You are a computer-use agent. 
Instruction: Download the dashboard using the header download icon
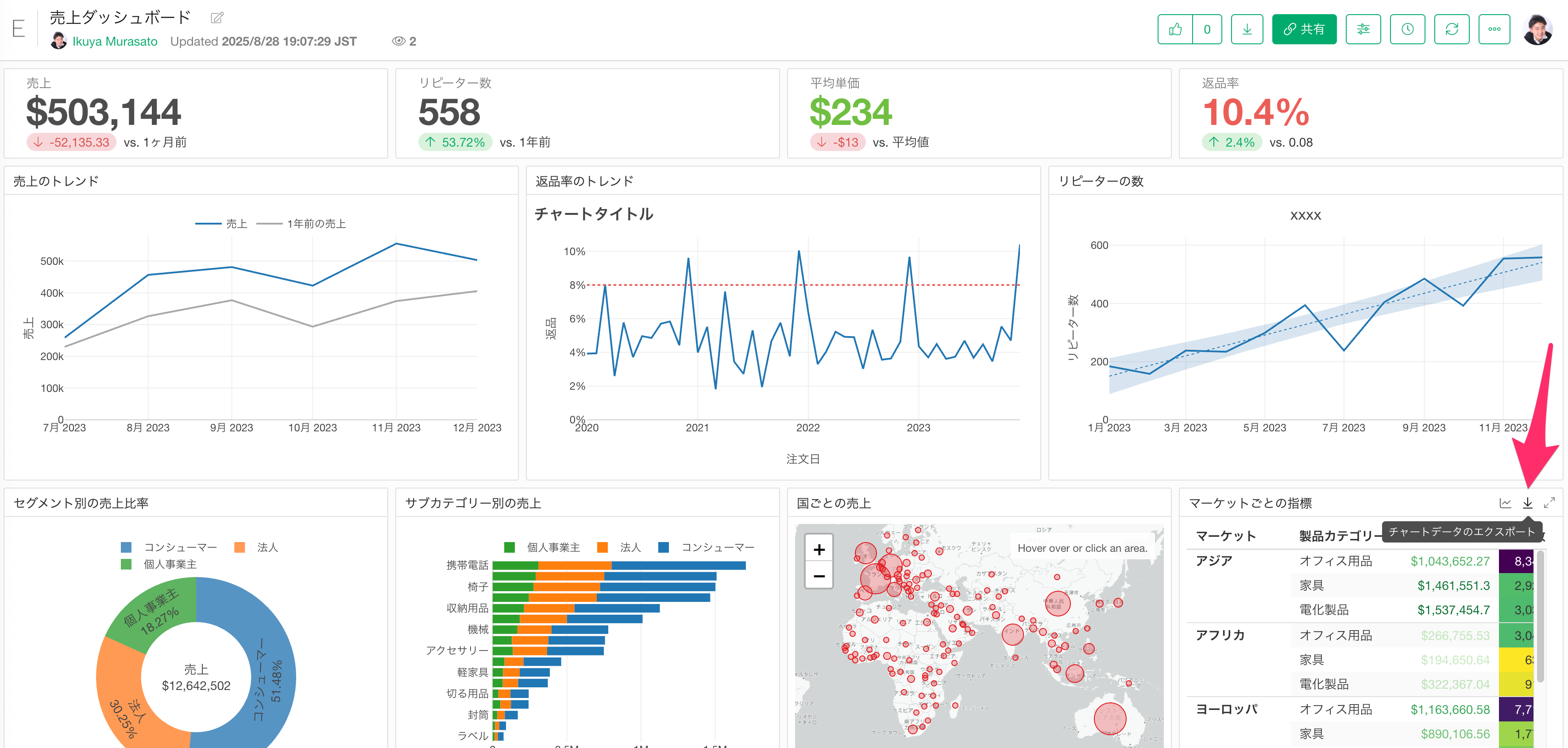click(1247, 29)
